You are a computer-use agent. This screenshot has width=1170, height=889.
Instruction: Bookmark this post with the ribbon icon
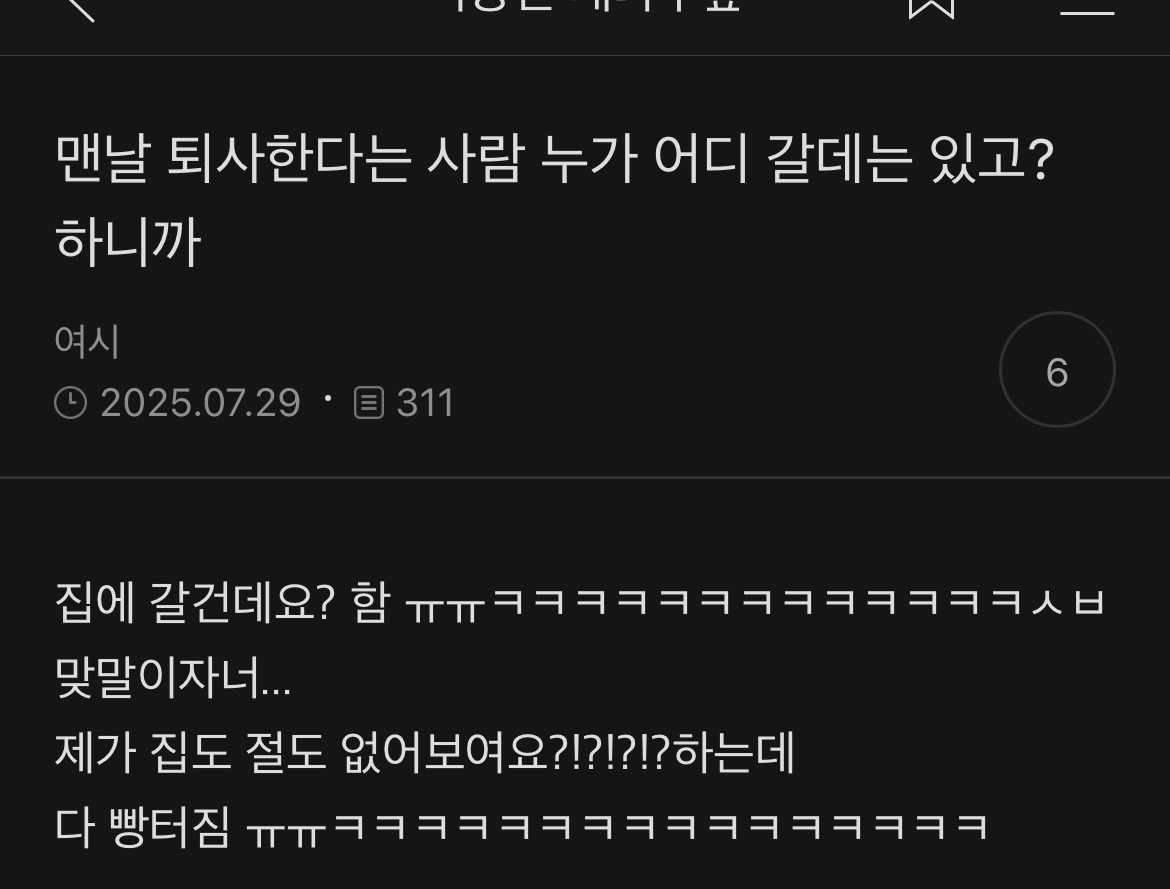point(931,7)
